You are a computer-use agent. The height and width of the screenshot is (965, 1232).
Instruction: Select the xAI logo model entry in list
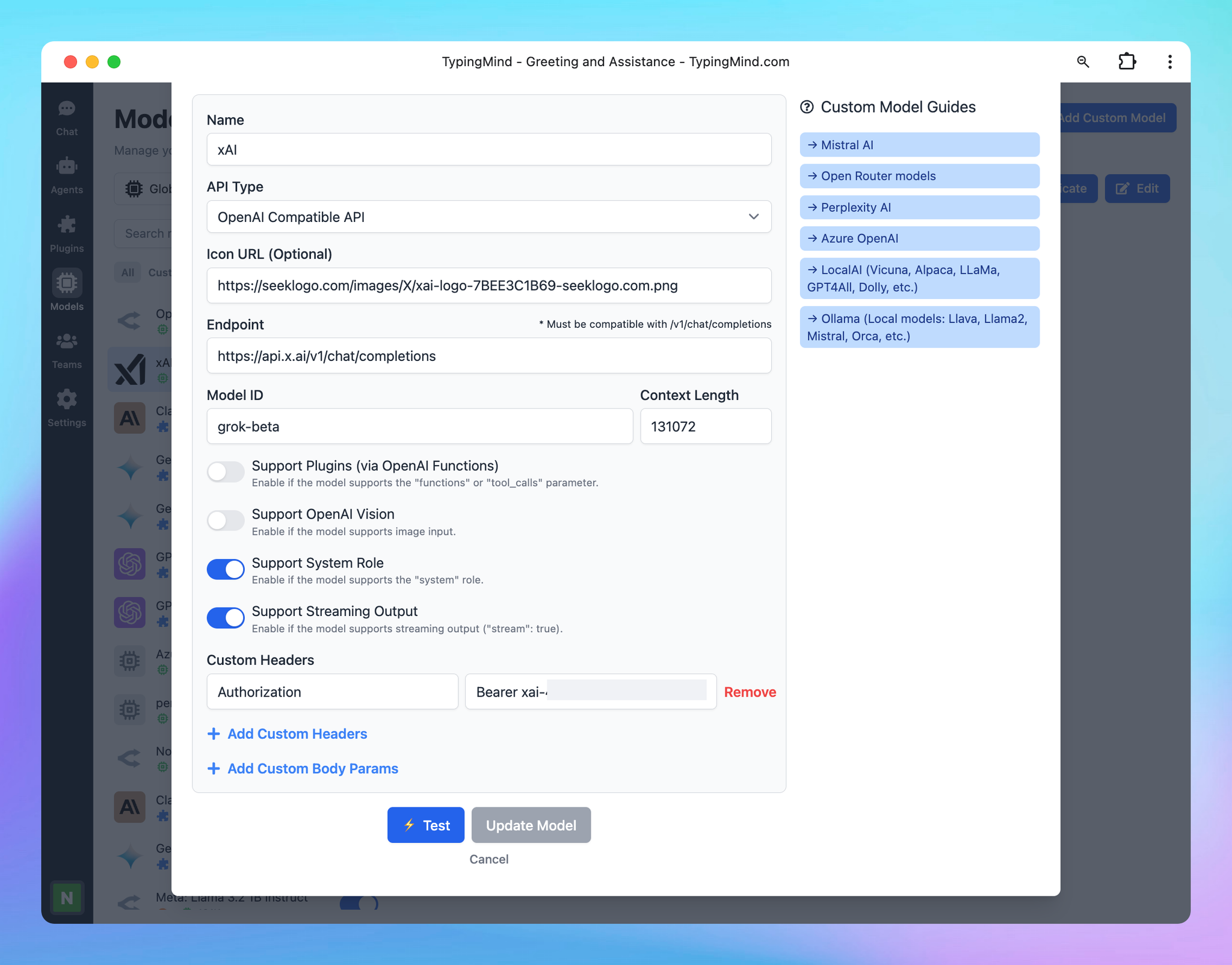click(140, 369)
